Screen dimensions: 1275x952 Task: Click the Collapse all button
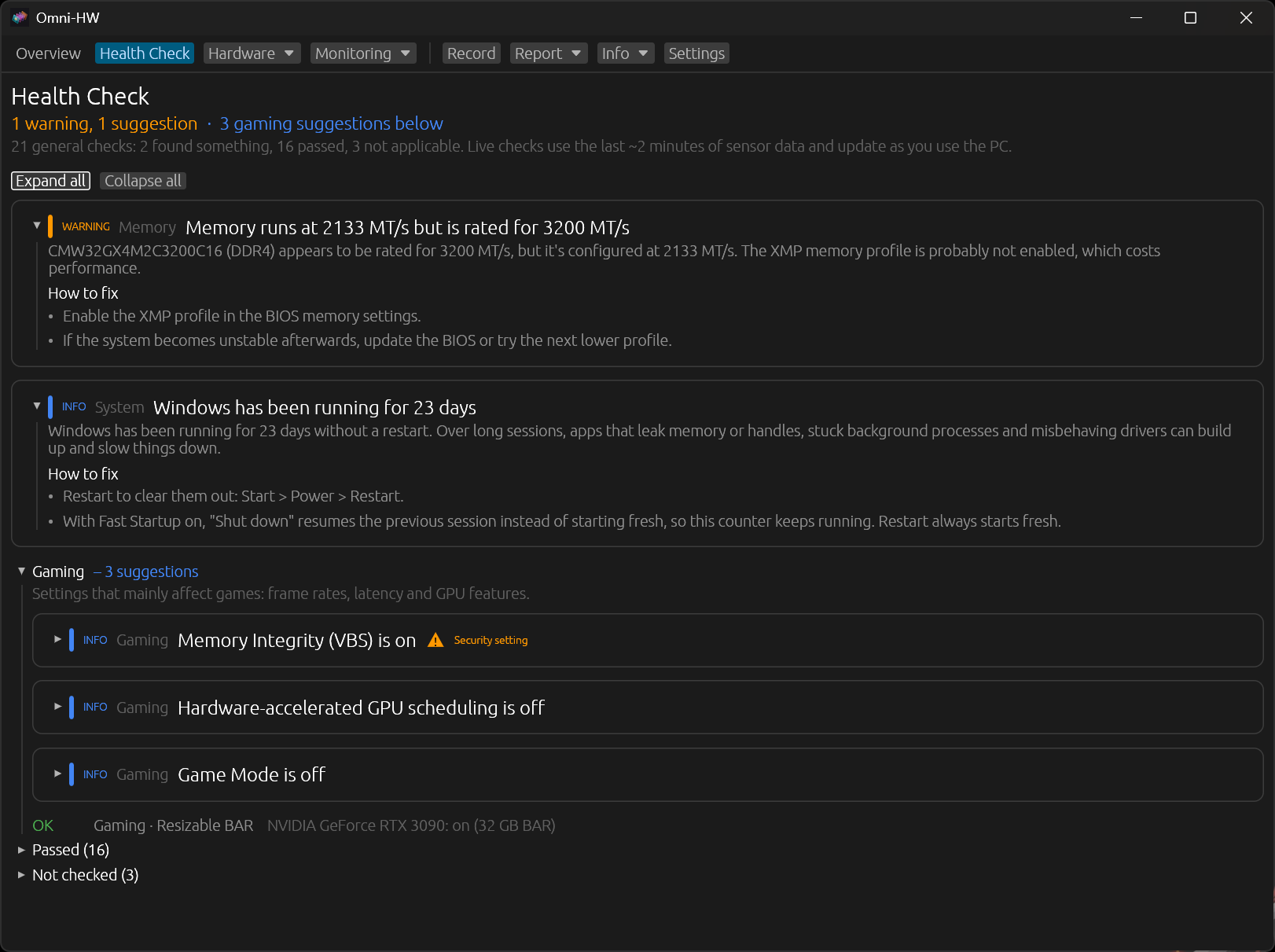pyautogui.click(x=143, y=181)
